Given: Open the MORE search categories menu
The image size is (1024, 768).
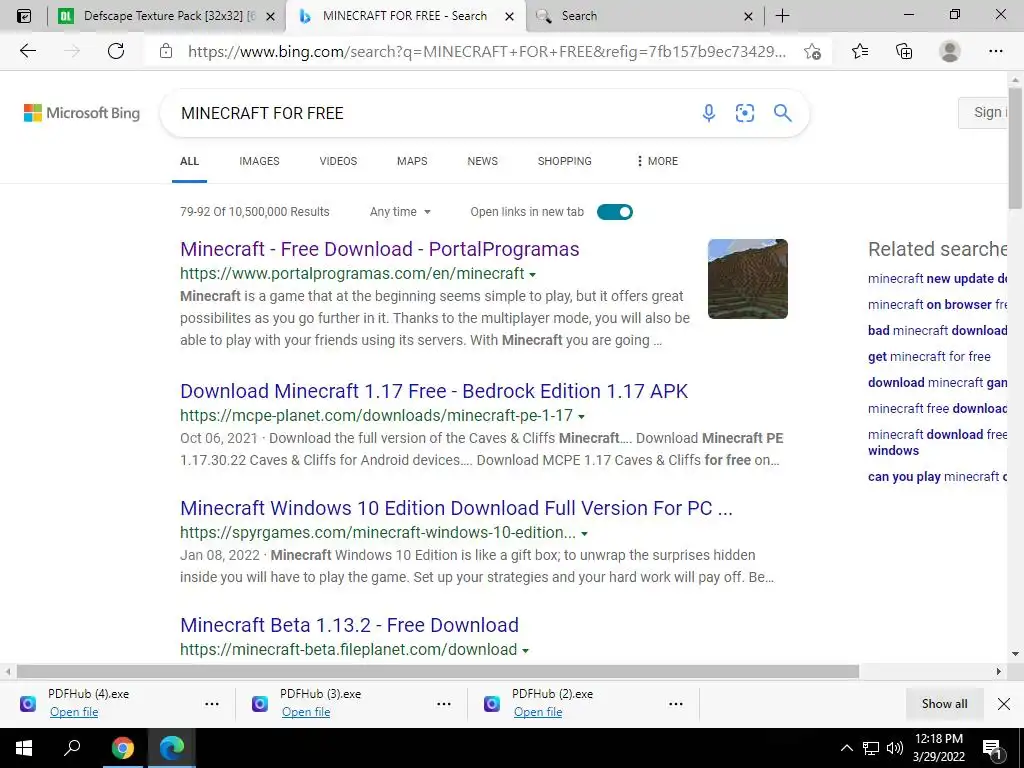Looking at the screenshot, I should coord(657,161).
